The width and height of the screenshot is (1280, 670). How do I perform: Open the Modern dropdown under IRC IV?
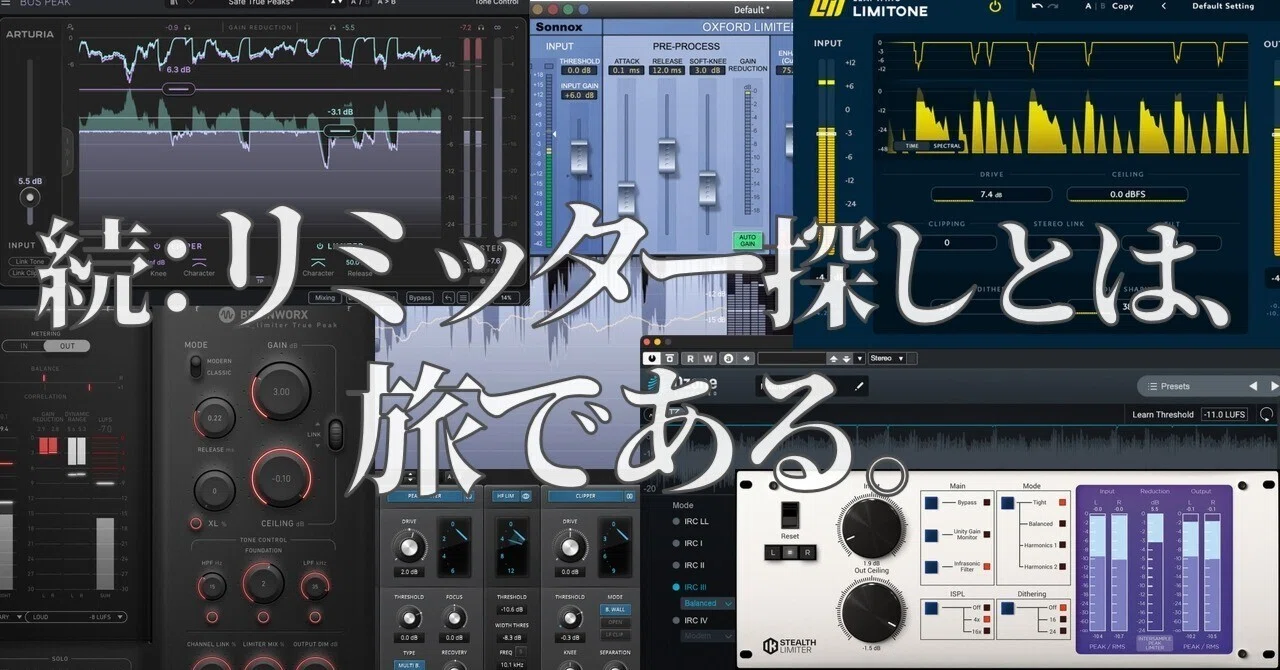[707, 636]
